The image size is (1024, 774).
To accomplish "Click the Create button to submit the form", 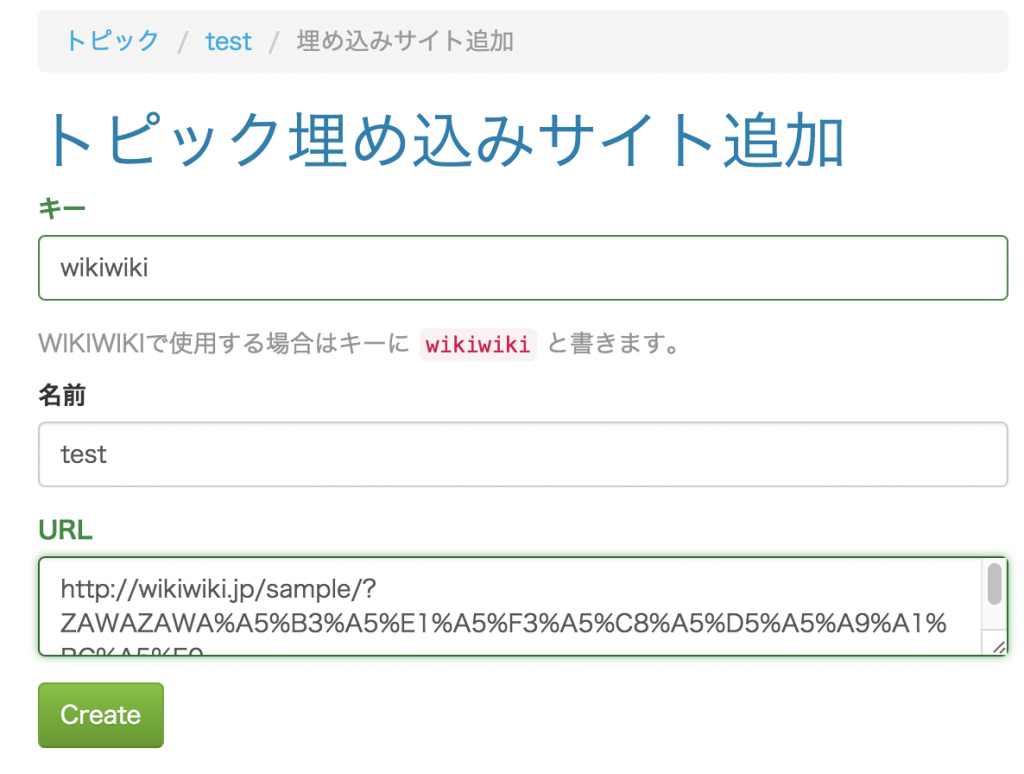I will 100,714.
